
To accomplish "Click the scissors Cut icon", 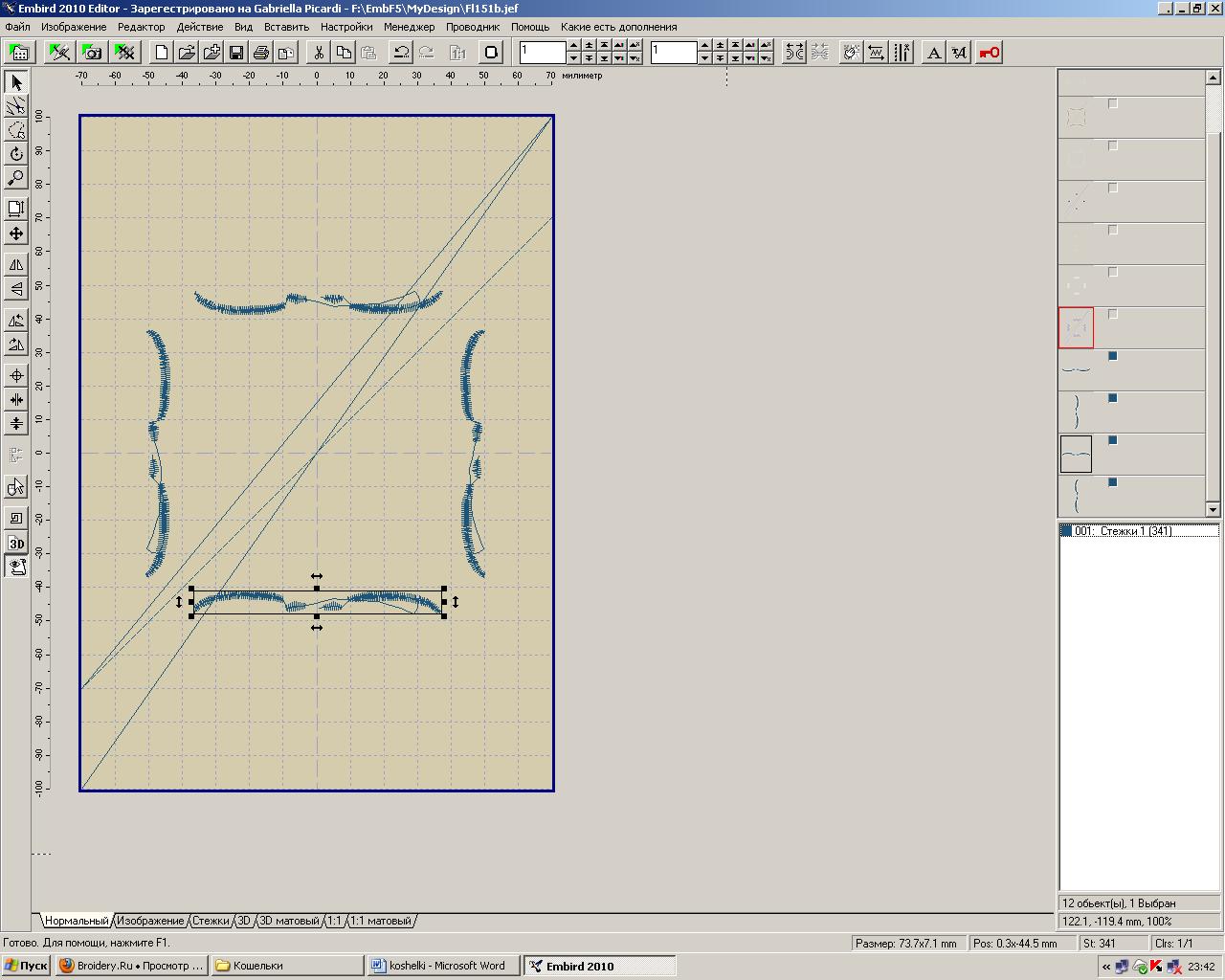I will [319, 53].
